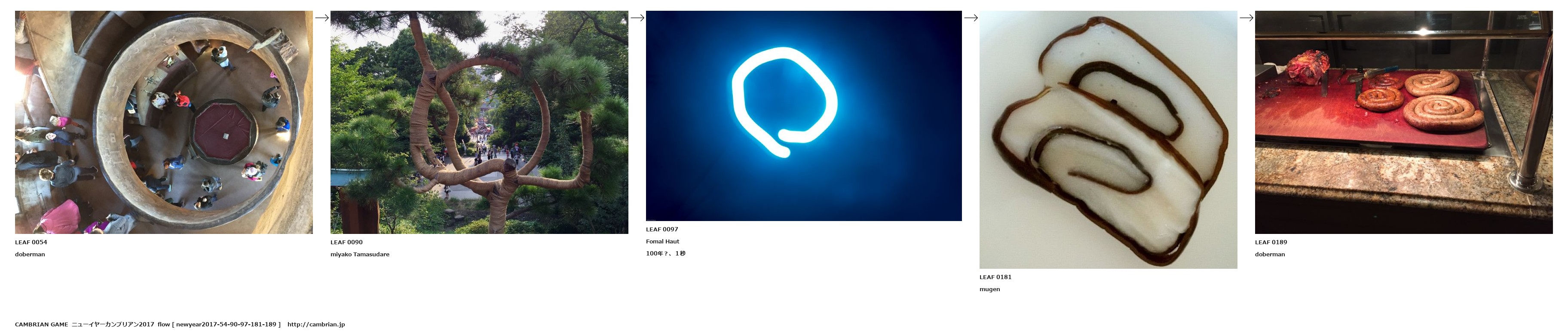Open the glowing blue neon ring photo
1568x335 pixels.
pos(803,116)
